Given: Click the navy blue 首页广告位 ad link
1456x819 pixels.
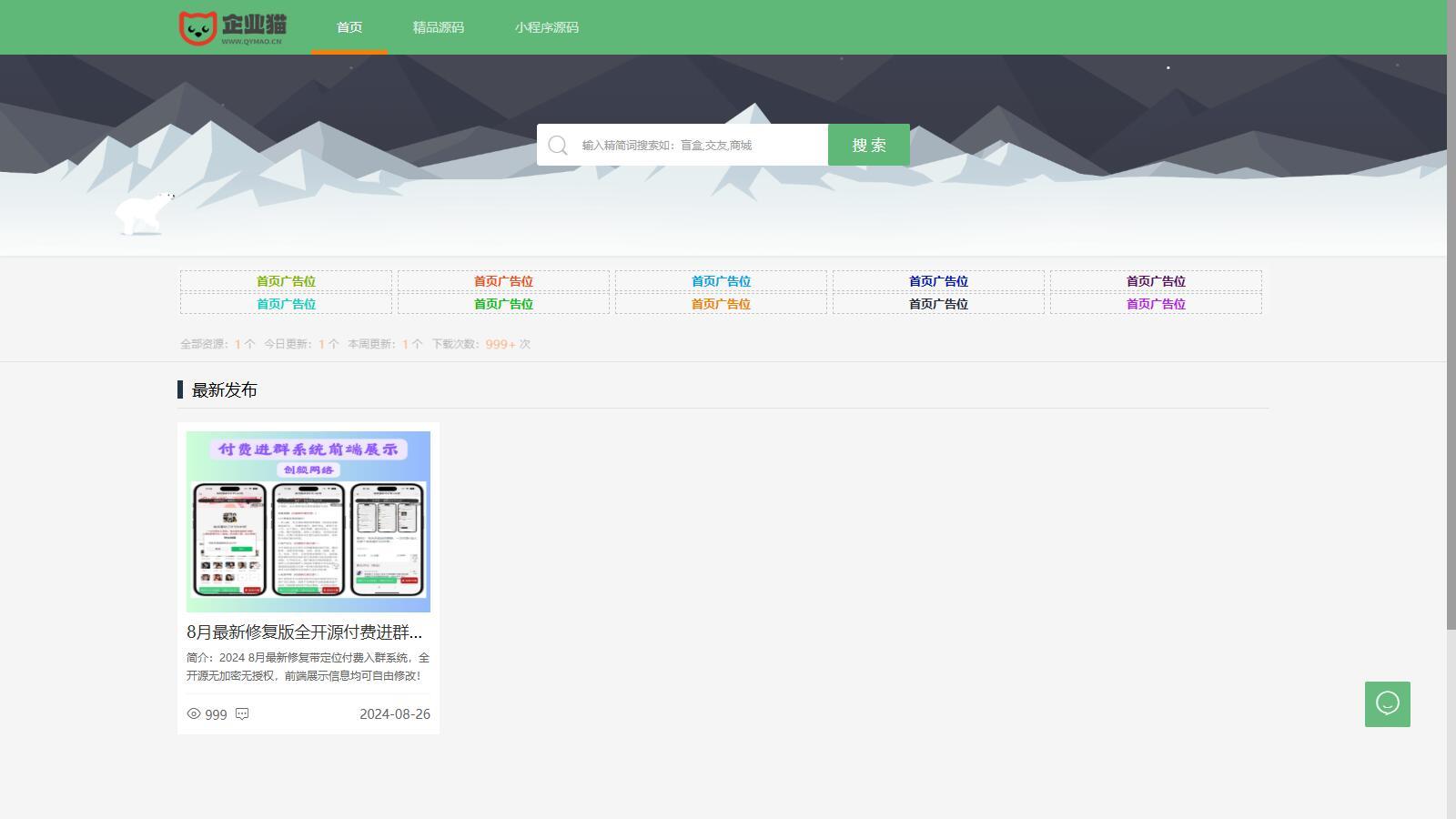Looking at the screenshot, I should point(938,281).
